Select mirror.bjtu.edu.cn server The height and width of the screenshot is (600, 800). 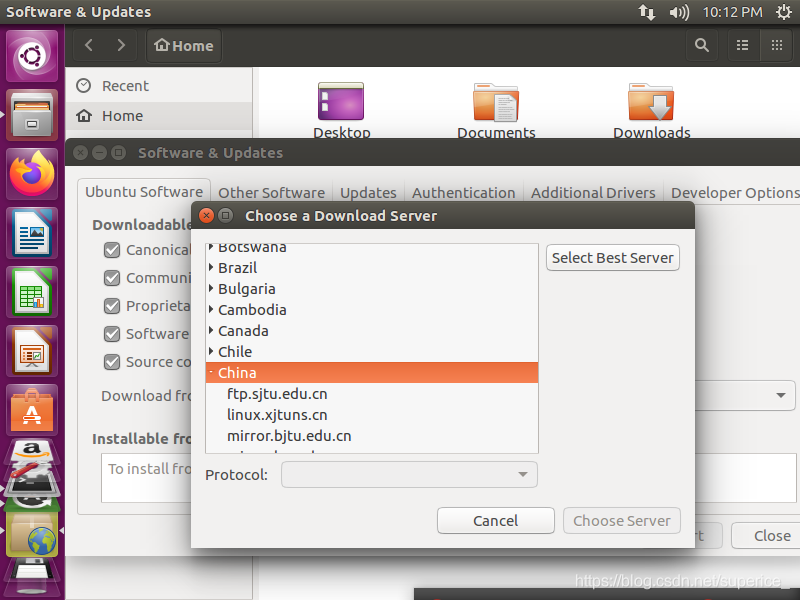(371, 436)
